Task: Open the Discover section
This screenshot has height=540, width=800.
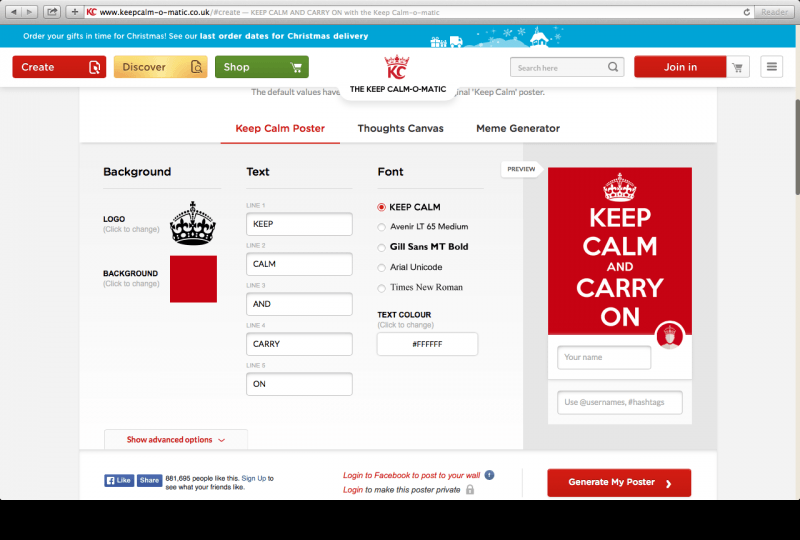Action: tap(160, 67)
